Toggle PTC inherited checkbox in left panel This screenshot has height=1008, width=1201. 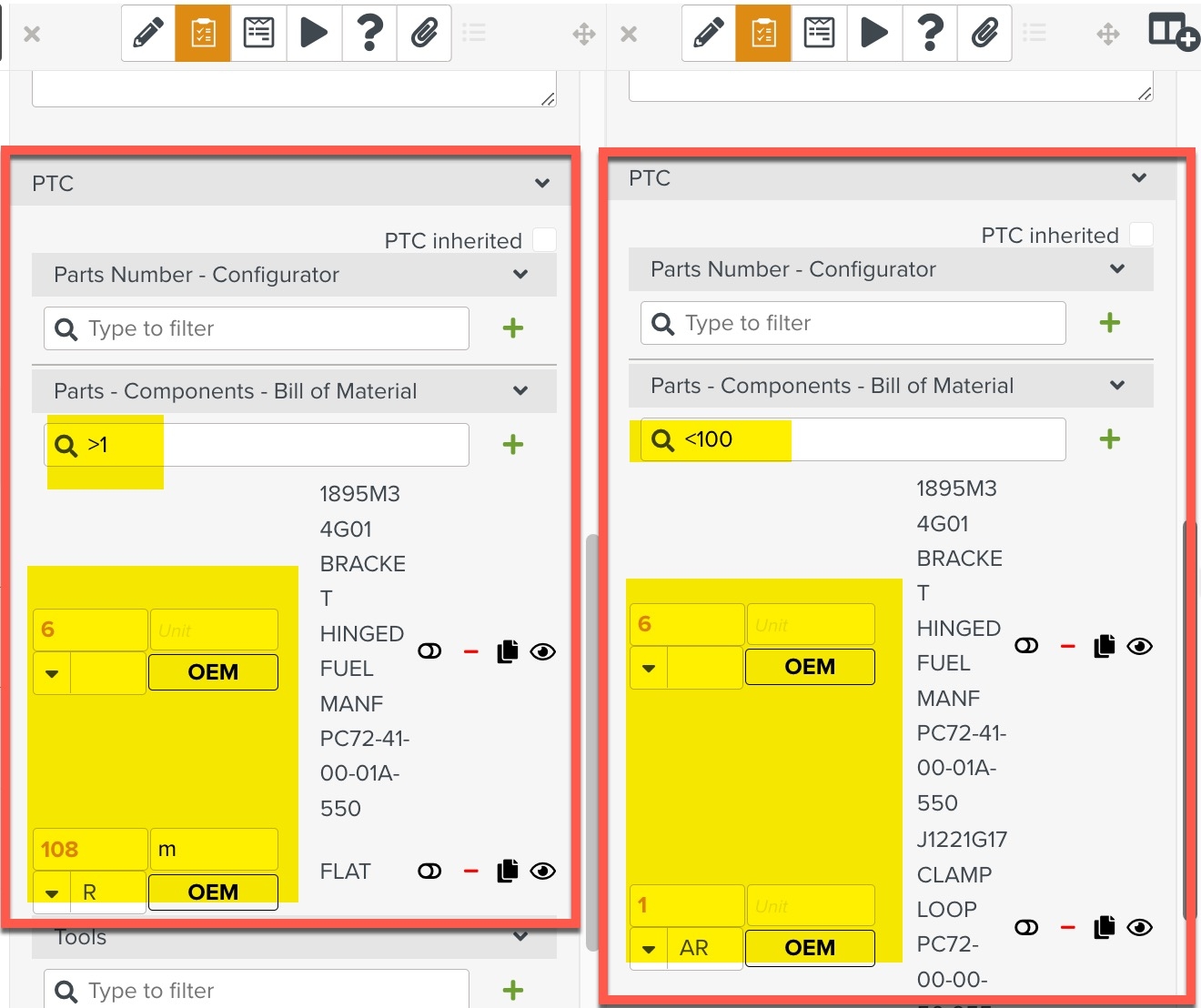pos(544,240)
